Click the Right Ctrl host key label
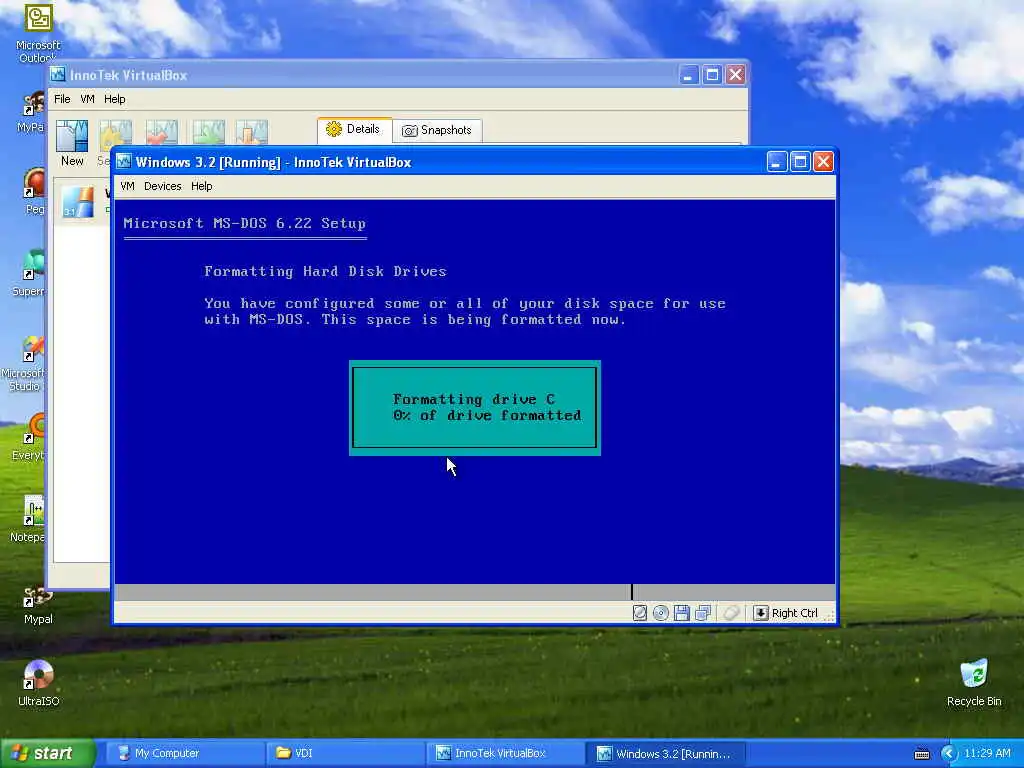Viewport: 1024px width, 768px height. tap(794, 613)
